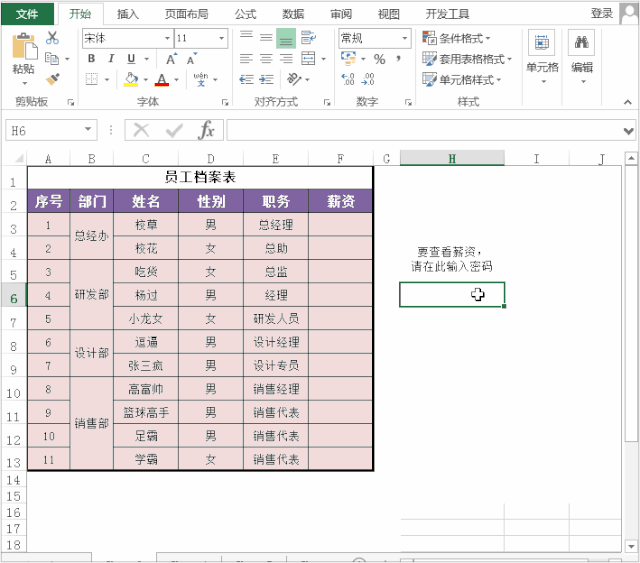Click 登录 sign in link
Viewport: 640px width, 563px height.
(602, 13)
